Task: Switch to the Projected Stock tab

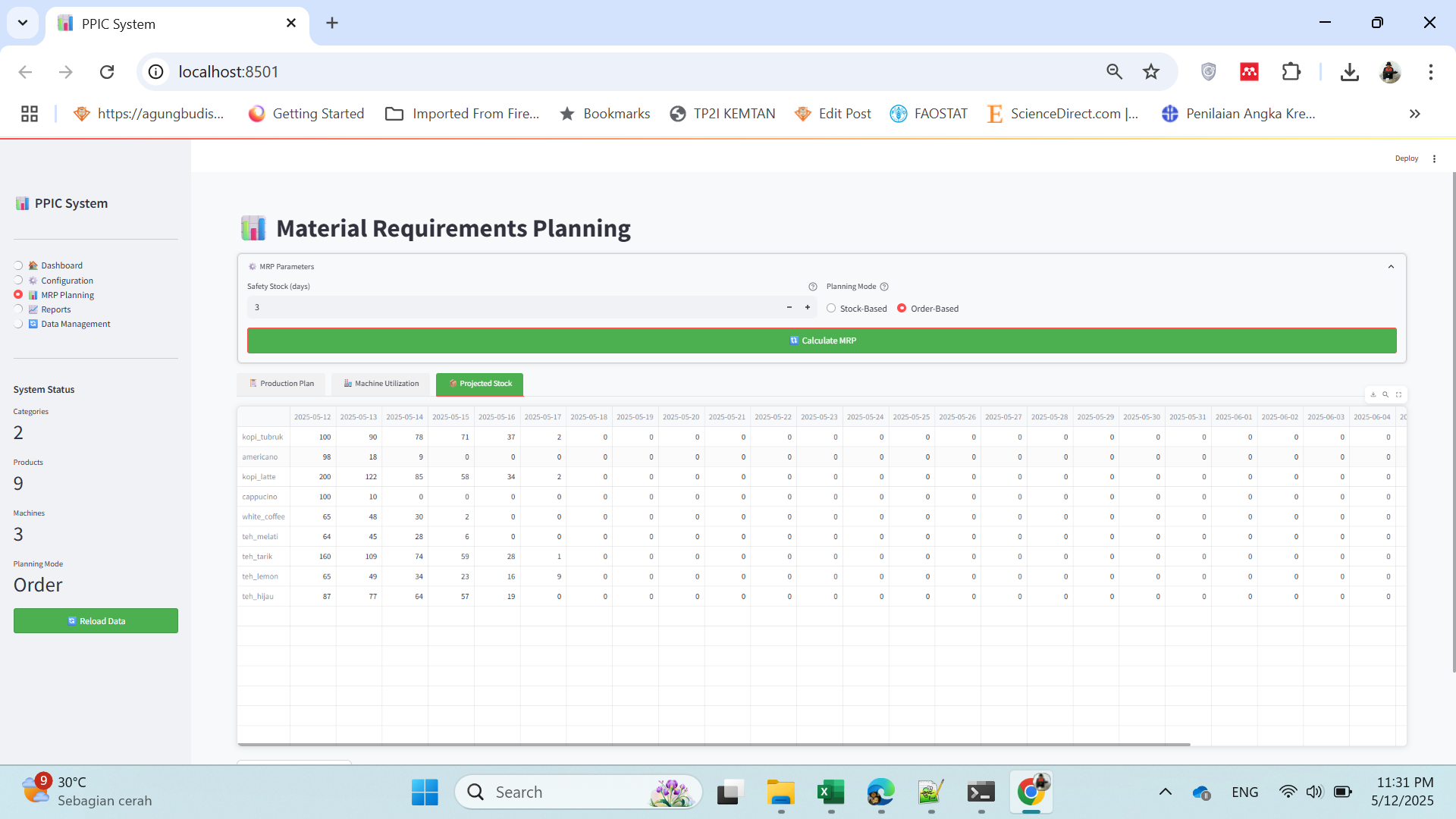Action: pyautogui.click(x=480, y=384)
